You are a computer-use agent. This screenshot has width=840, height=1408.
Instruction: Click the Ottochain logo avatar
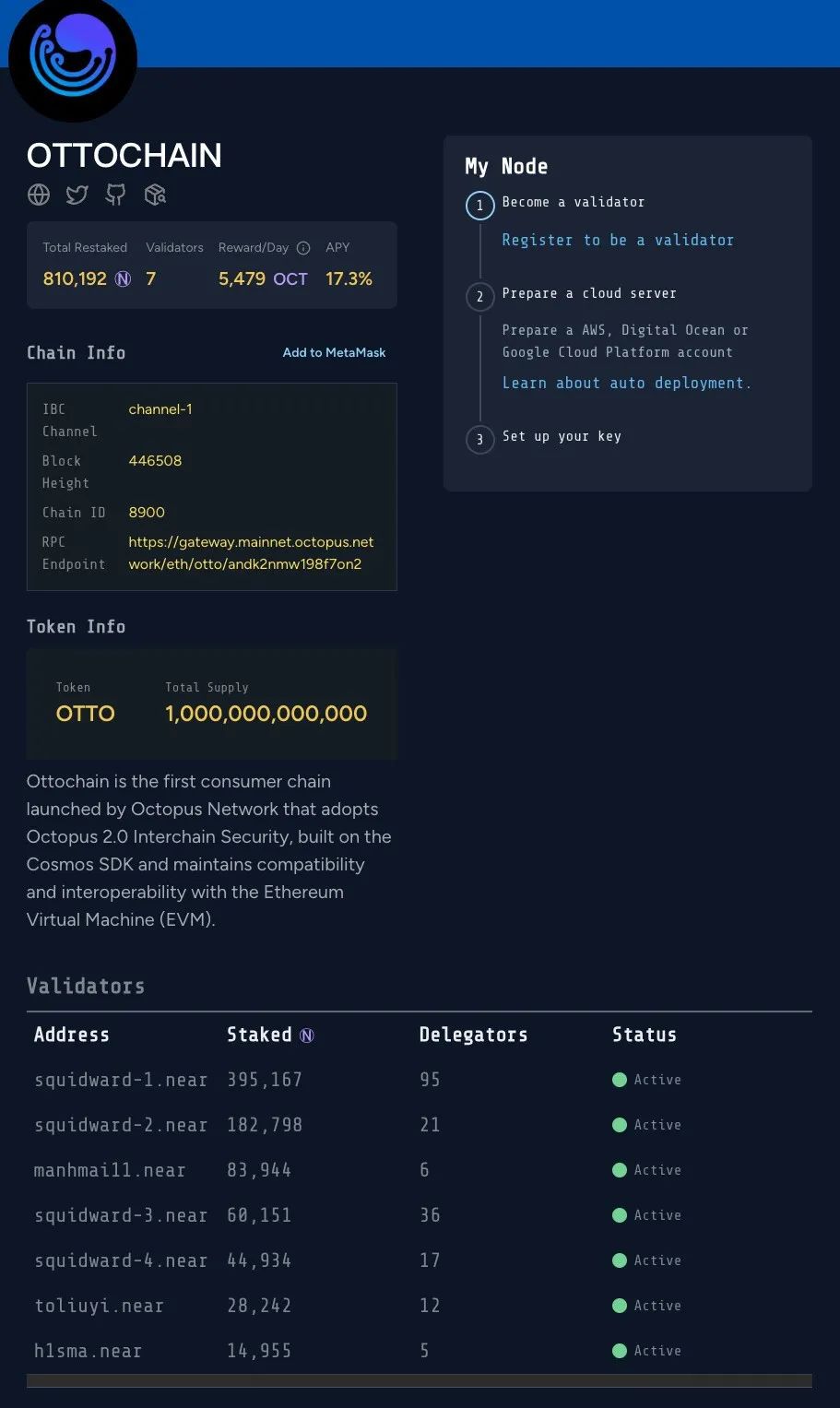[73, 58]
